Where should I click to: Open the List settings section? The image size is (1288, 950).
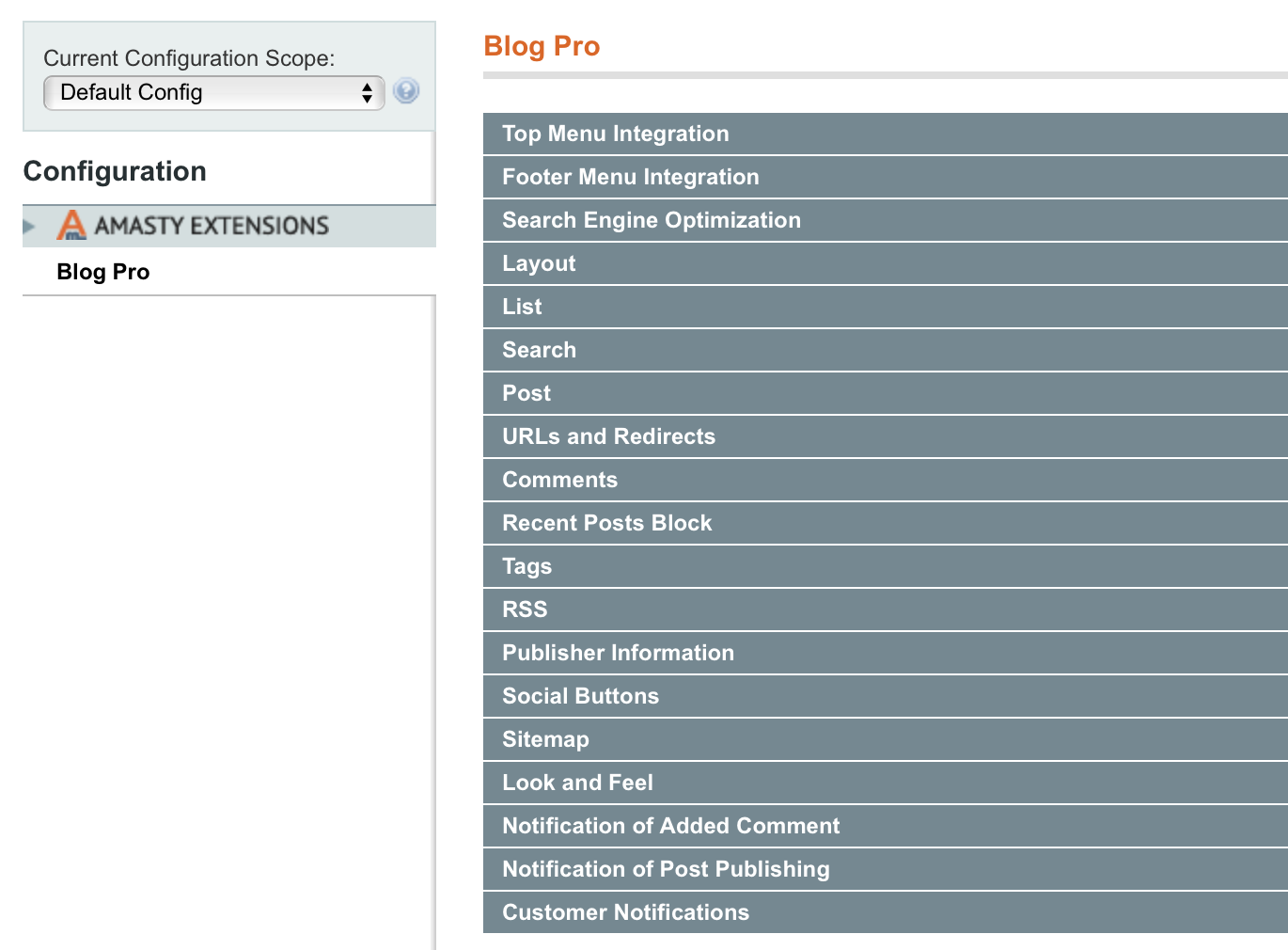(522, 307)
